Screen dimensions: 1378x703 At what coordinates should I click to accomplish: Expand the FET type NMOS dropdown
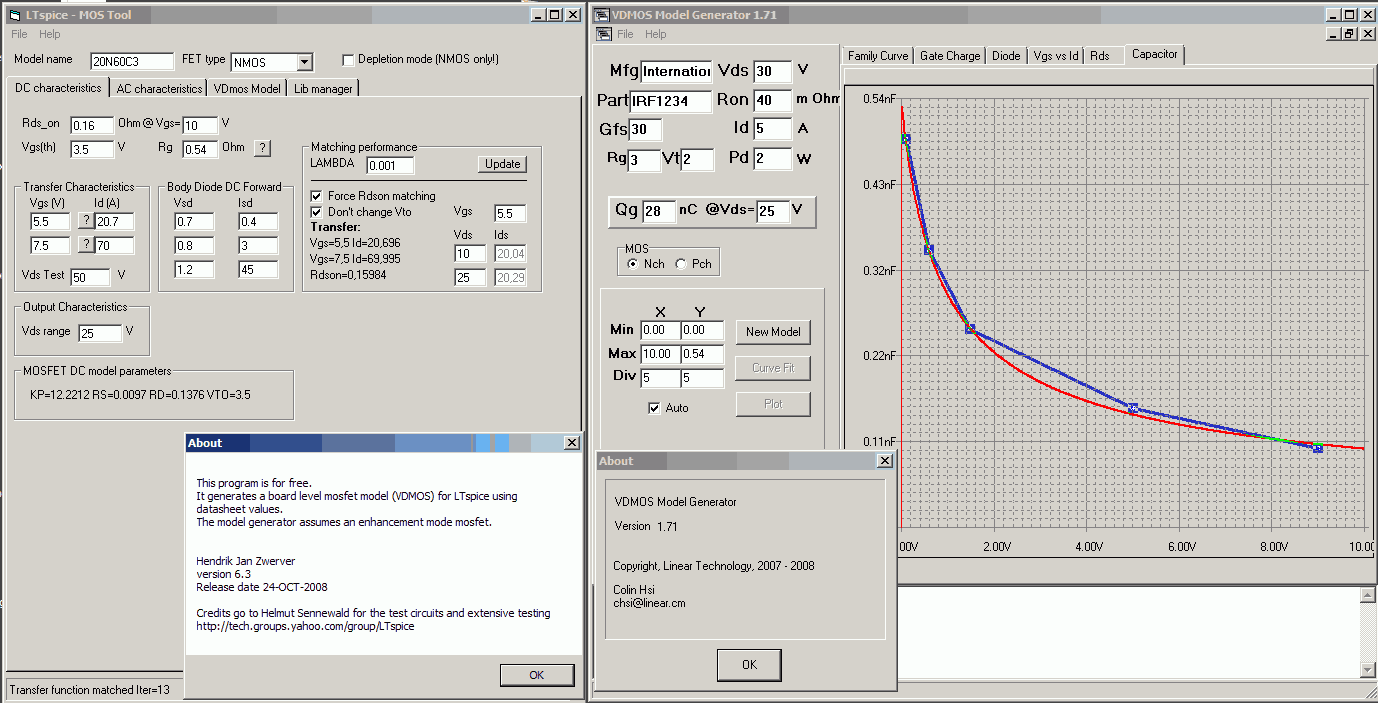[304, 62]
